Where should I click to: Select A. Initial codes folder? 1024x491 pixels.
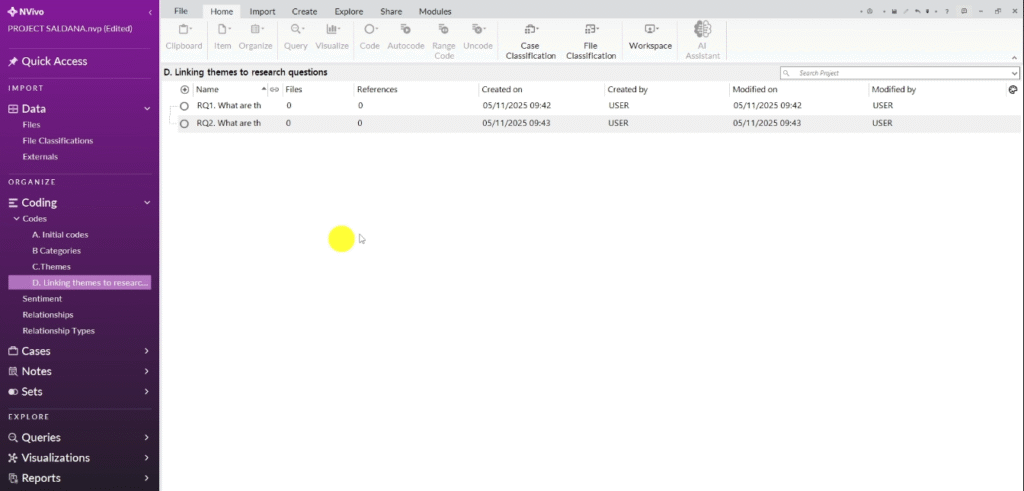click(60, 235)
